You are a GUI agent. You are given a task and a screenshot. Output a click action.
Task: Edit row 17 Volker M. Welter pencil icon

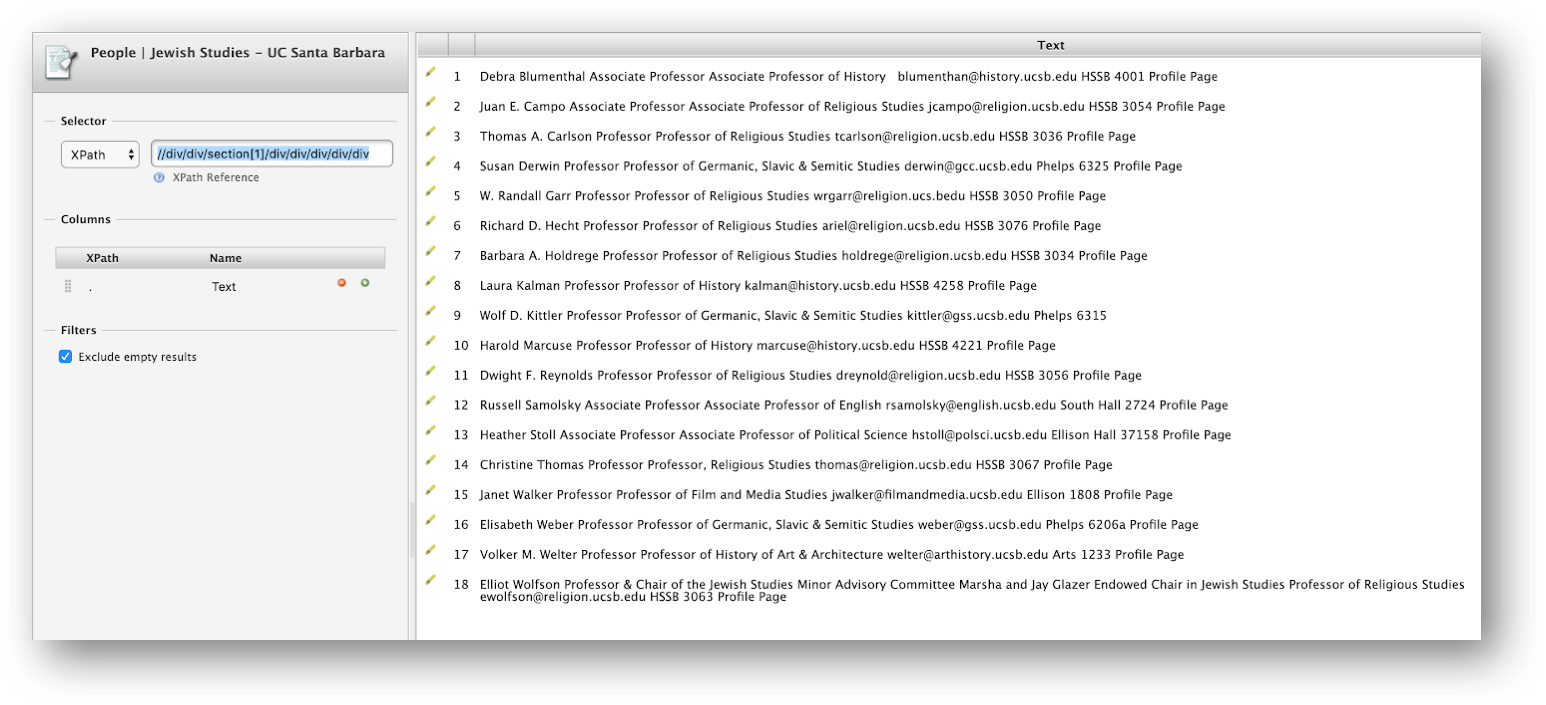click(x=431, y=551)
